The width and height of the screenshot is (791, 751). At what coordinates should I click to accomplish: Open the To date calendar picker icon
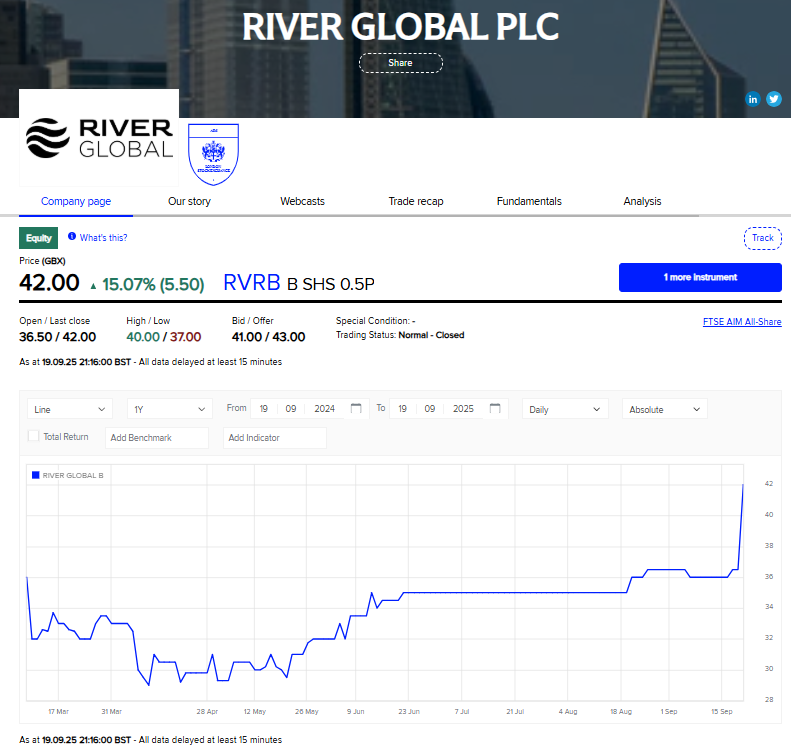point(495,408)
